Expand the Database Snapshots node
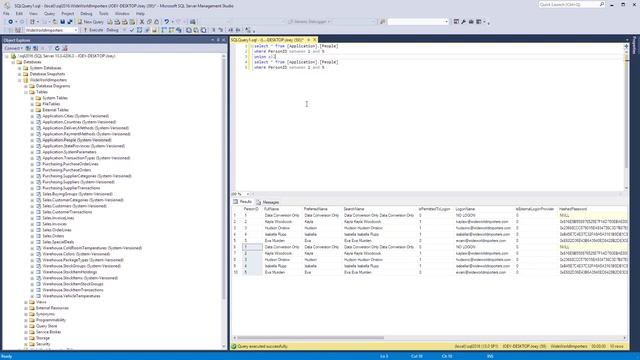640x360 pixels. pyautogui.click(x=19, y=74)
